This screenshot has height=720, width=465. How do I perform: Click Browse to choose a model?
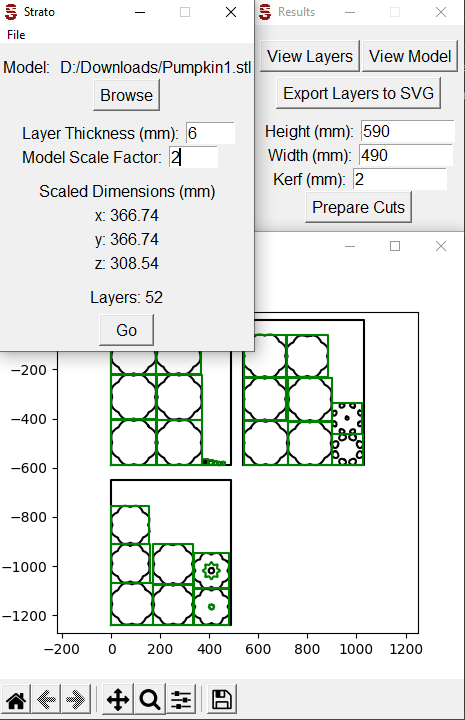coord(127,95)
